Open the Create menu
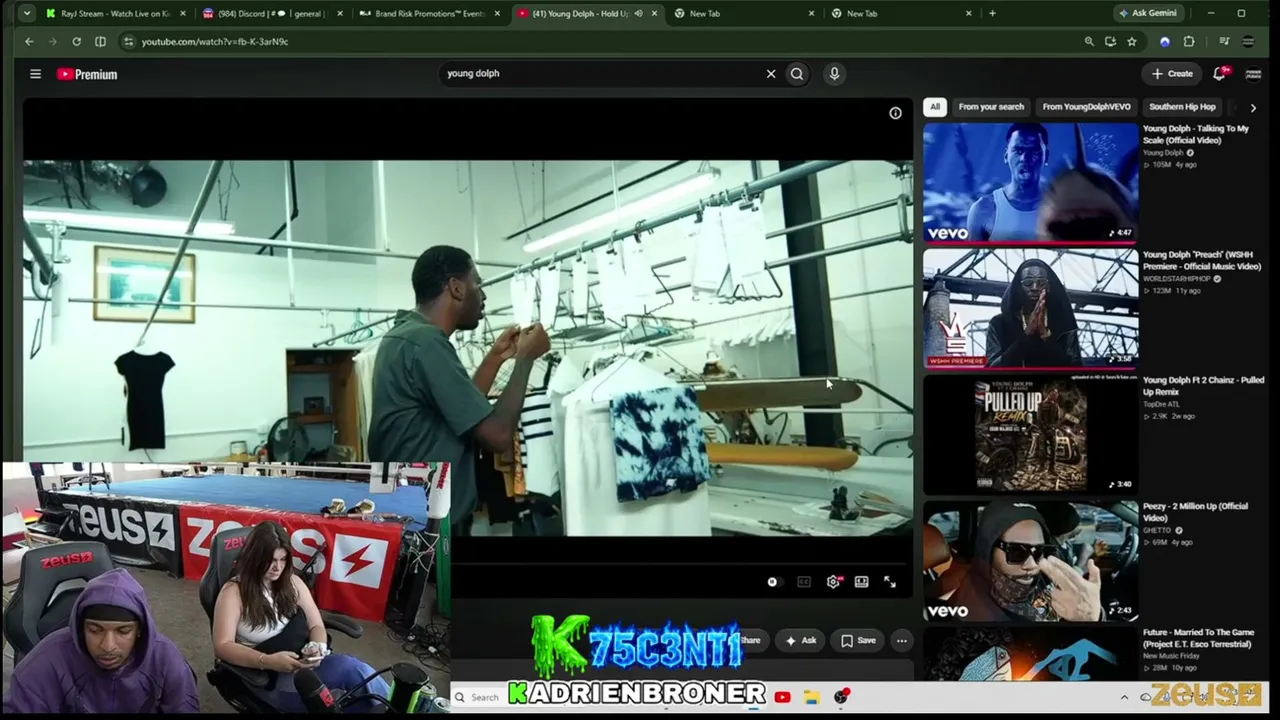This screenshot has height=720, width=1280. (1172, 74)
